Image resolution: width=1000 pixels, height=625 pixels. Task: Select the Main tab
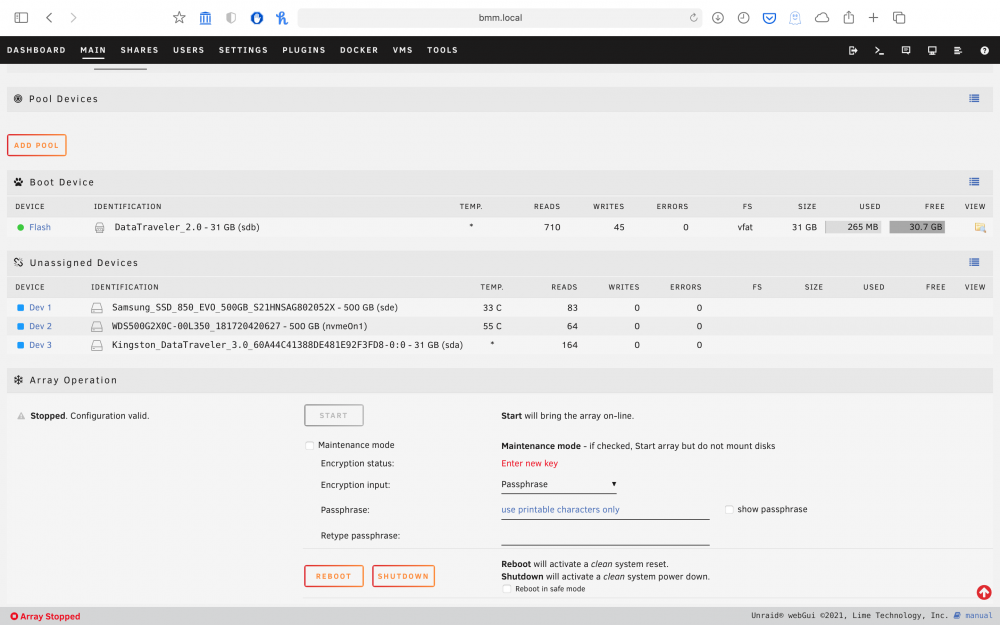[x=93, y=50]
